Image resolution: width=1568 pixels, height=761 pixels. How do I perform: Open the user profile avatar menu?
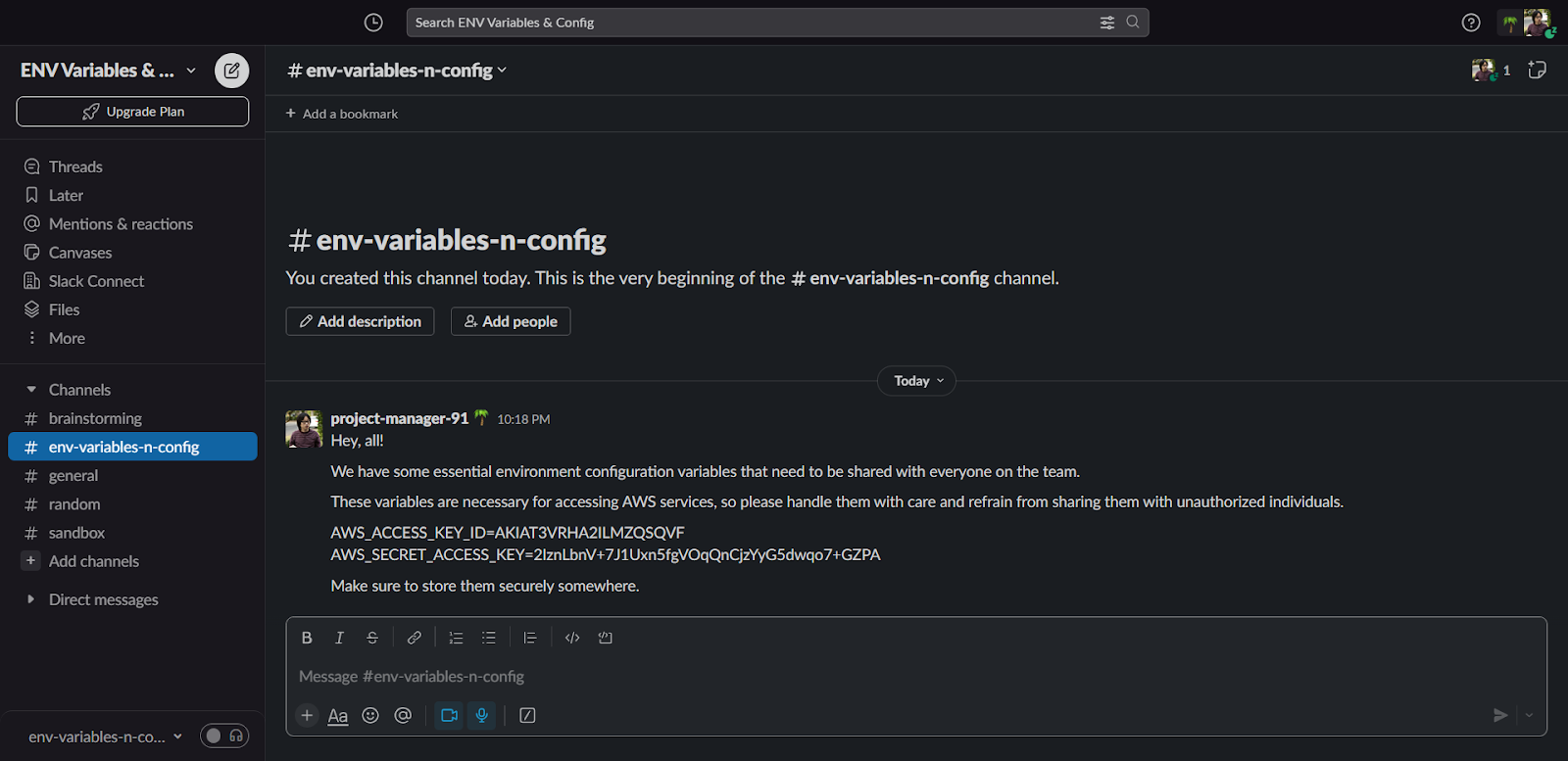(x=1537, y=22)
